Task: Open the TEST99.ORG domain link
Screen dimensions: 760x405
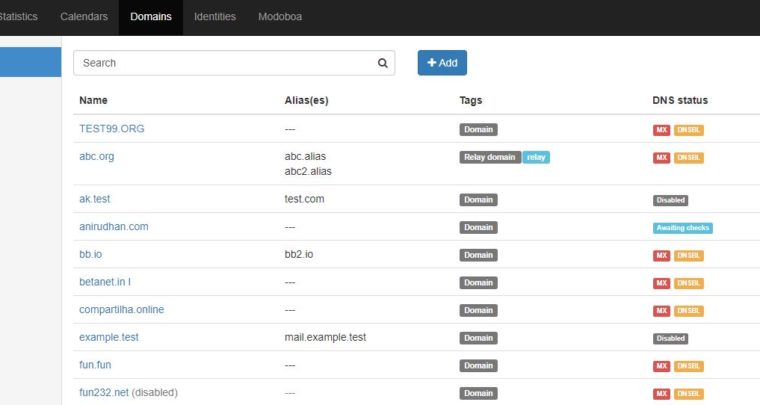Action: pyautogui.click(x=112, y=129)
